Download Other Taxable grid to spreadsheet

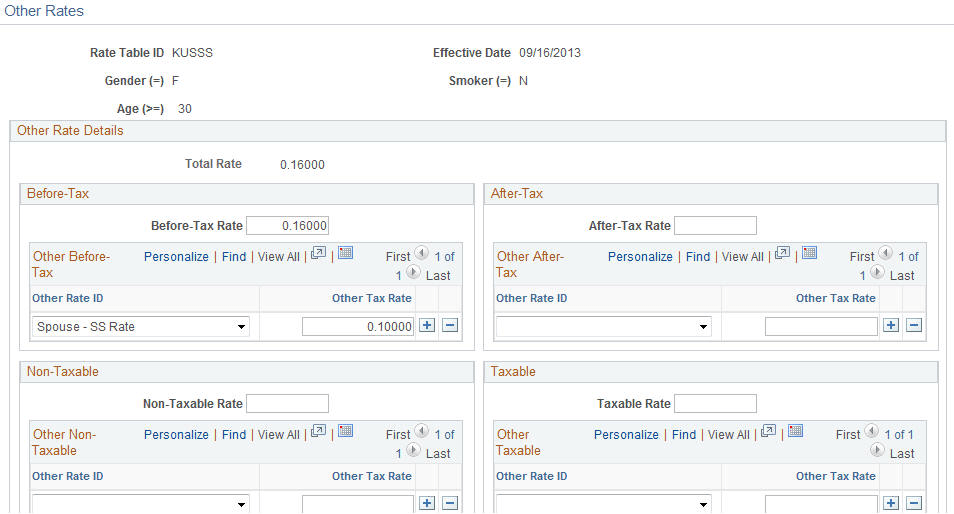pyautogui.click(x=795, y=431)
